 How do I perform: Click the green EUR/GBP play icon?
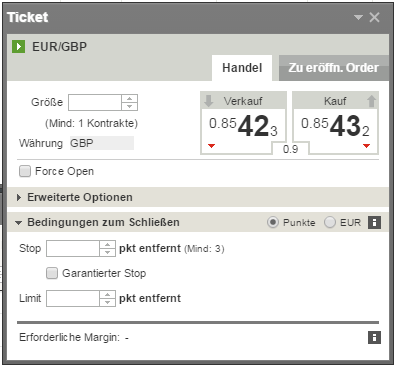point(19,46)
